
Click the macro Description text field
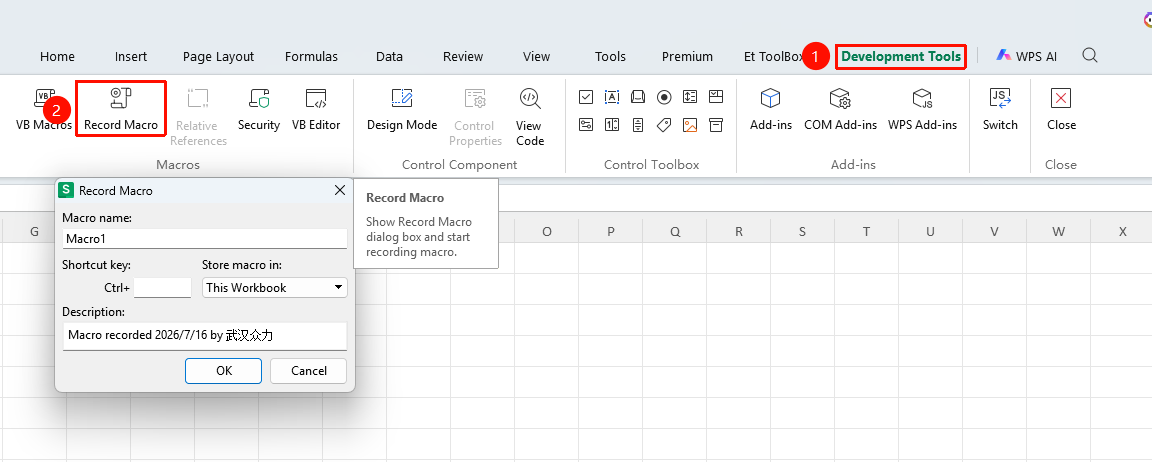click(x=205, y=336)
